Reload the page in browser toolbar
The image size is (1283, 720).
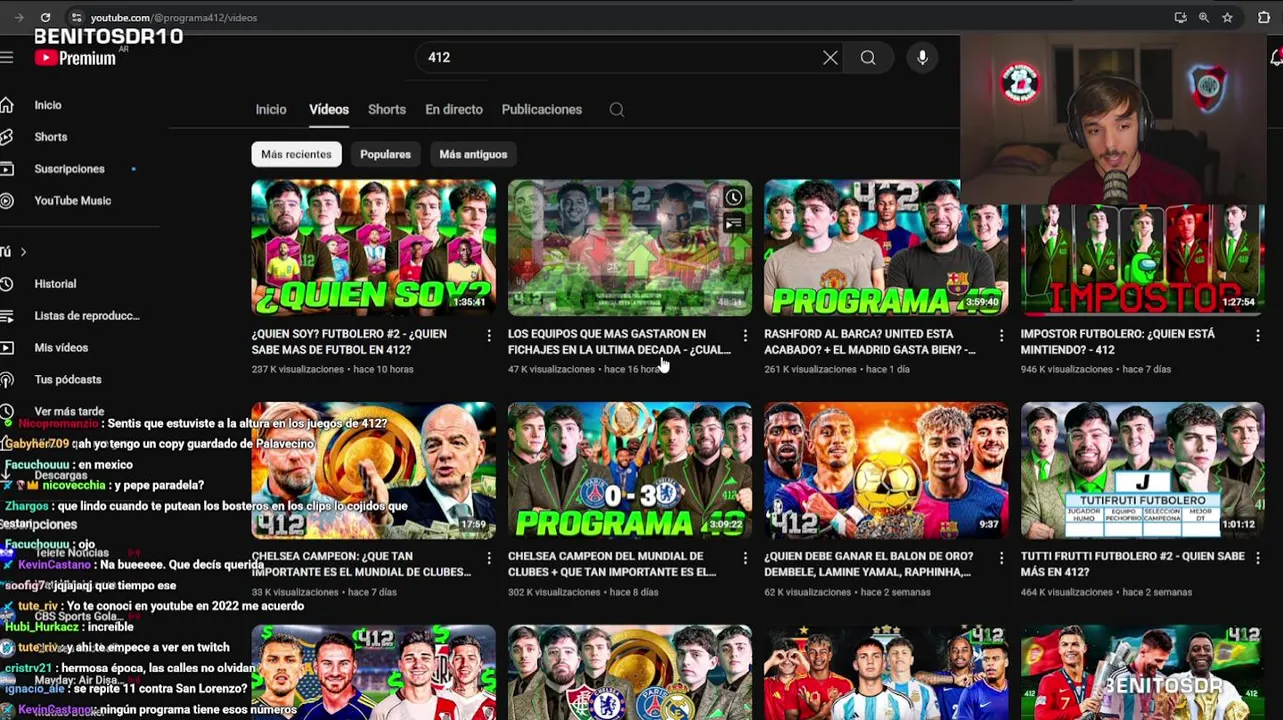45,17
